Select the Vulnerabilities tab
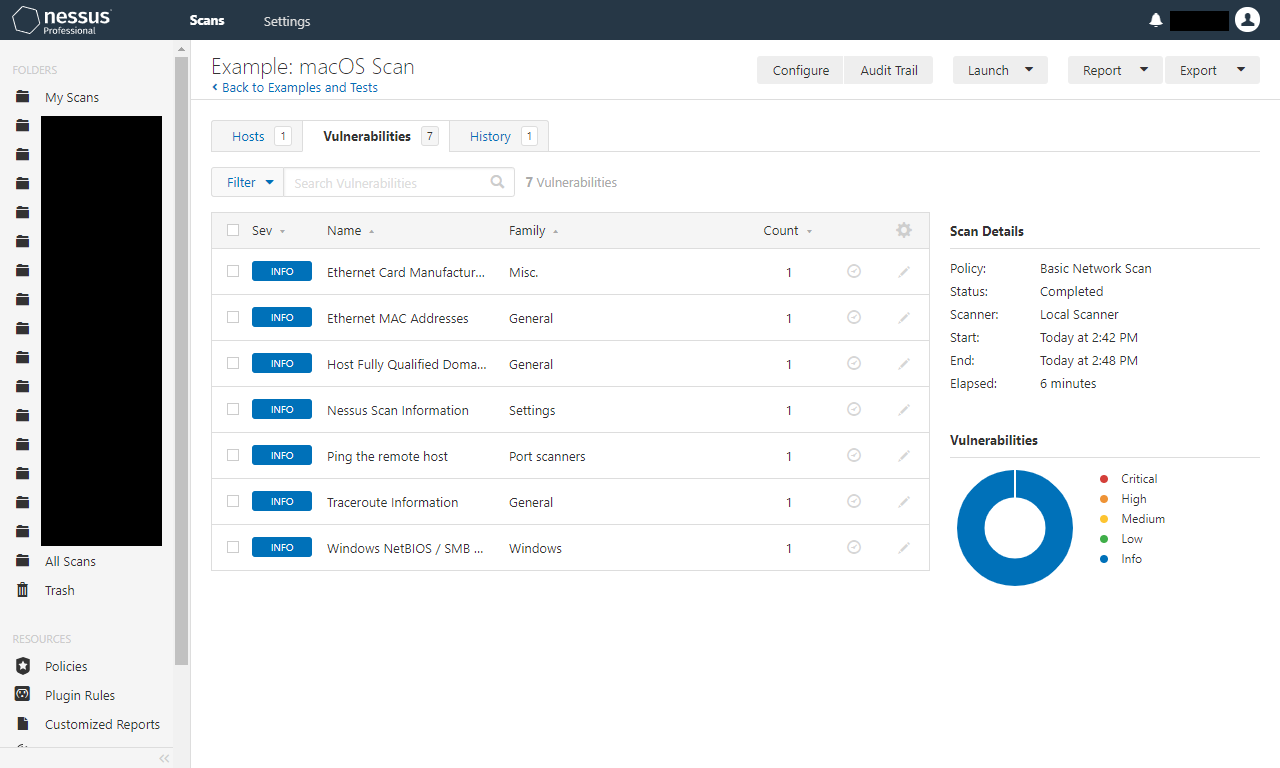The width and height of the screenshot is (1280, 768). (376, 136)
